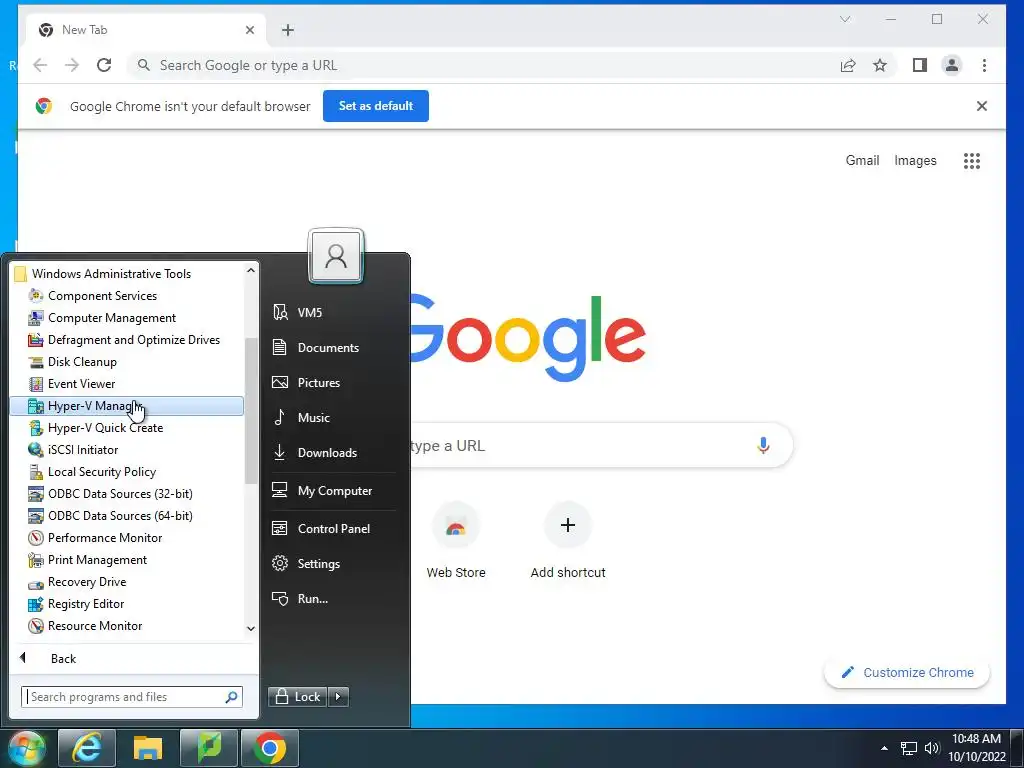Switch to Chrome on the taskbar
1024x768 pixels.
270,748
